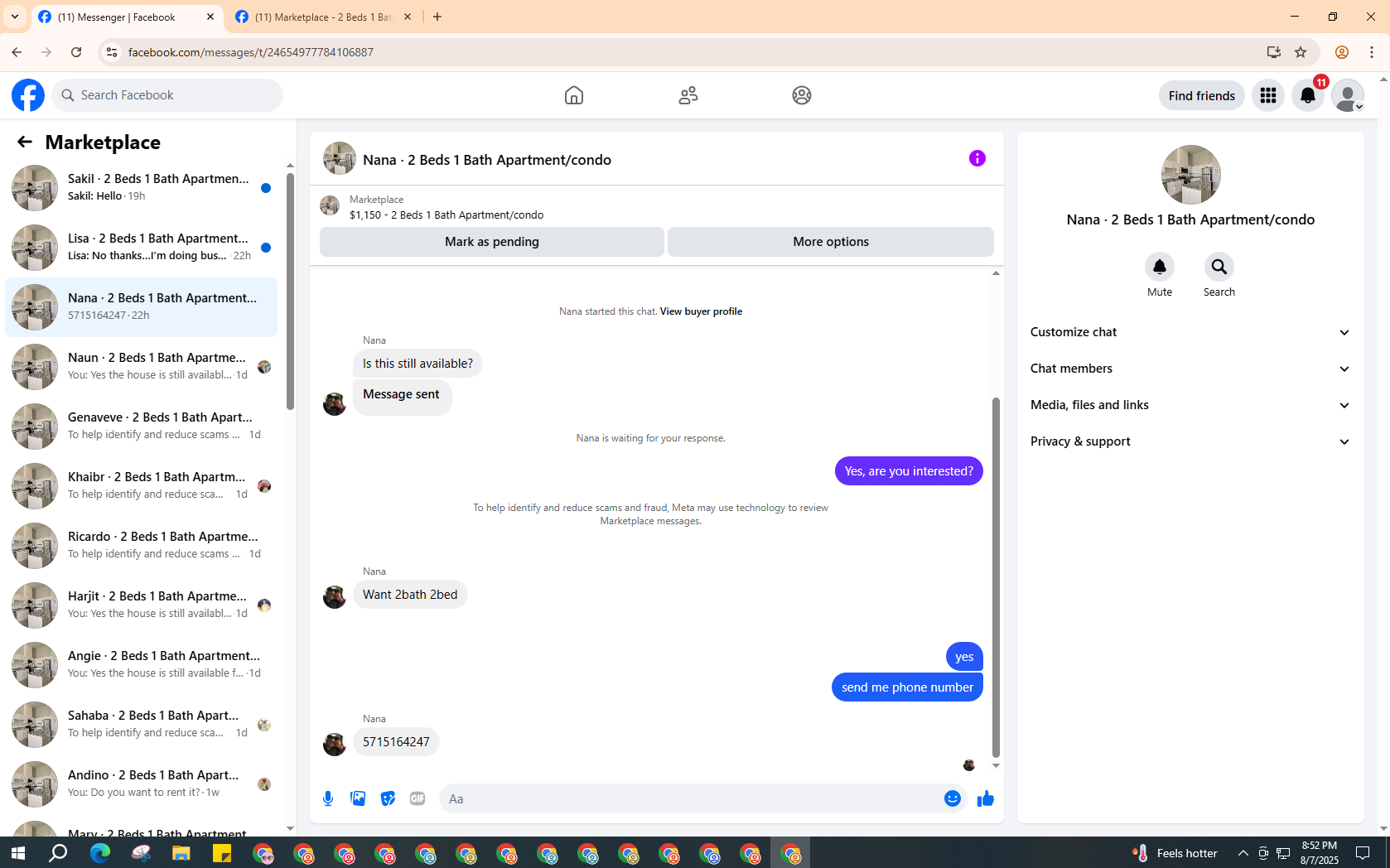Image resolution: width=1390 pixels, height=868 pixels.
Task: Open the Khaibr conversation
Action: [142, 486]
